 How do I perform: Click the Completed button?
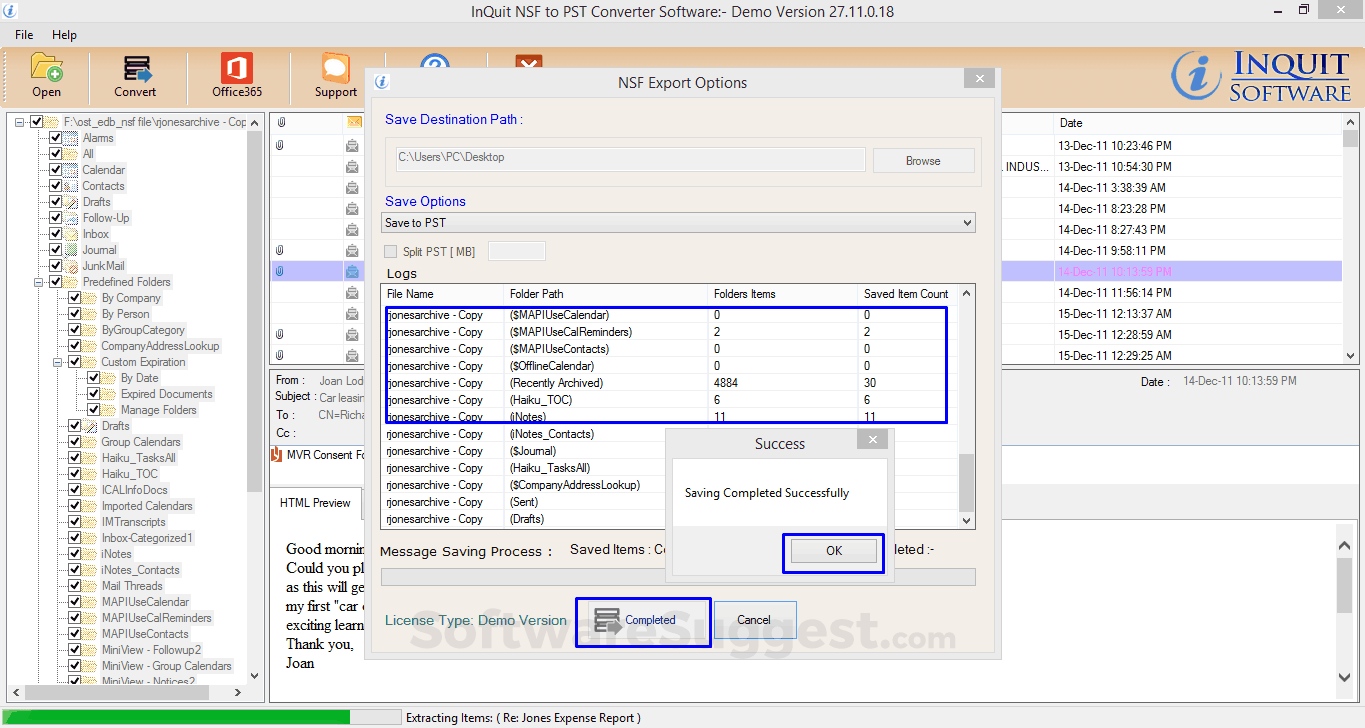point(643,621)
